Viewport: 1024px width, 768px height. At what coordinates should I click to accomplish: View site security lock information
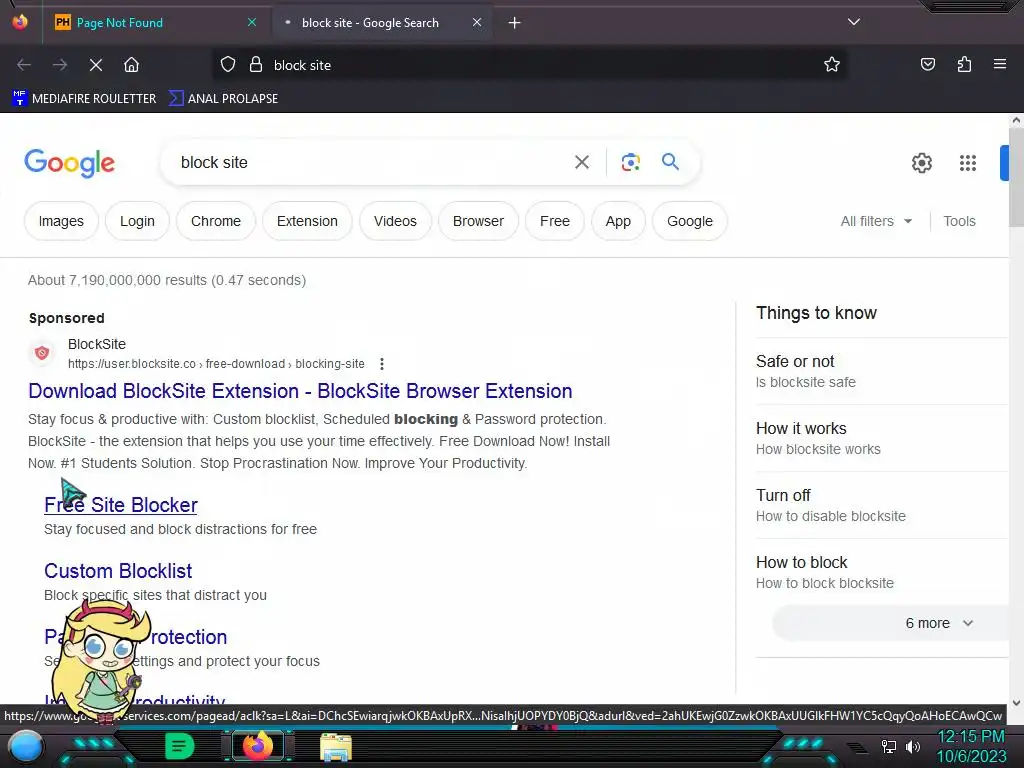point(256,65)
